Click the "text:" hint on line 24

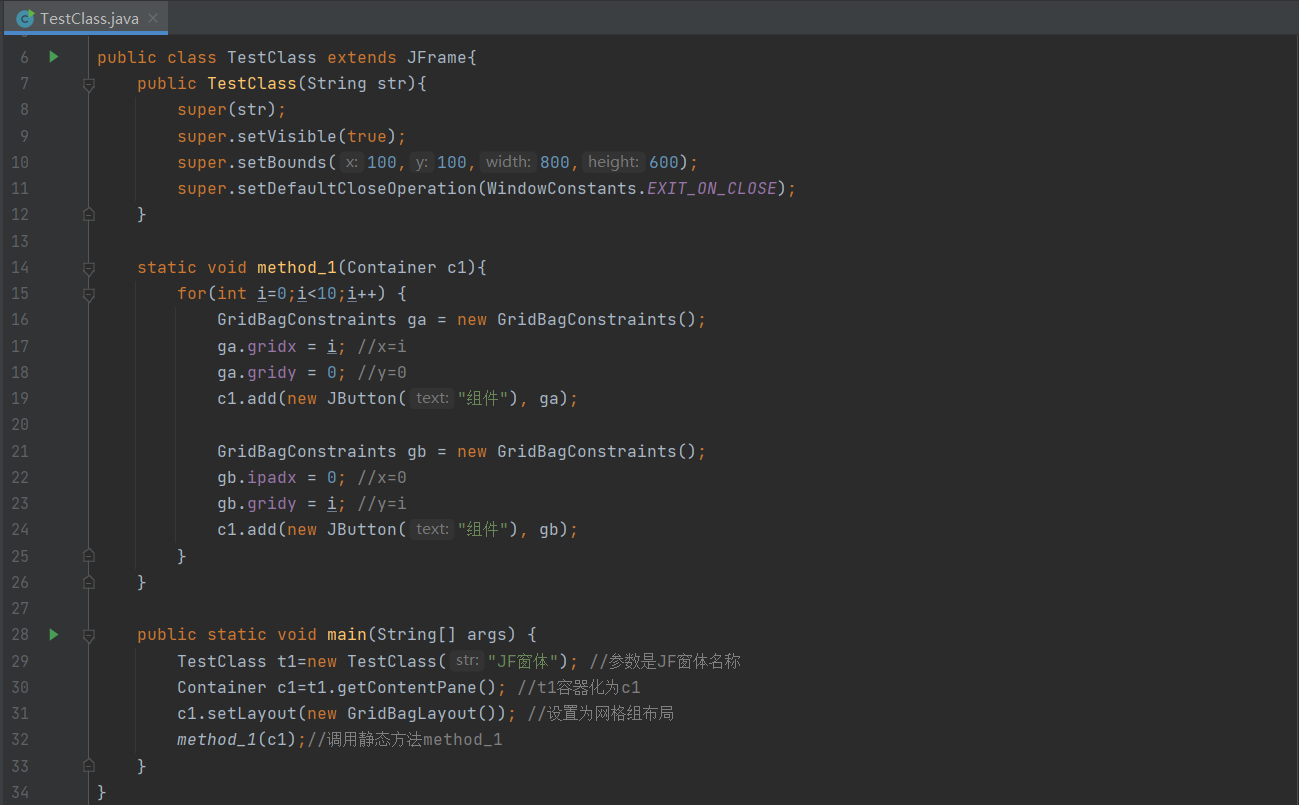point(432,529)
